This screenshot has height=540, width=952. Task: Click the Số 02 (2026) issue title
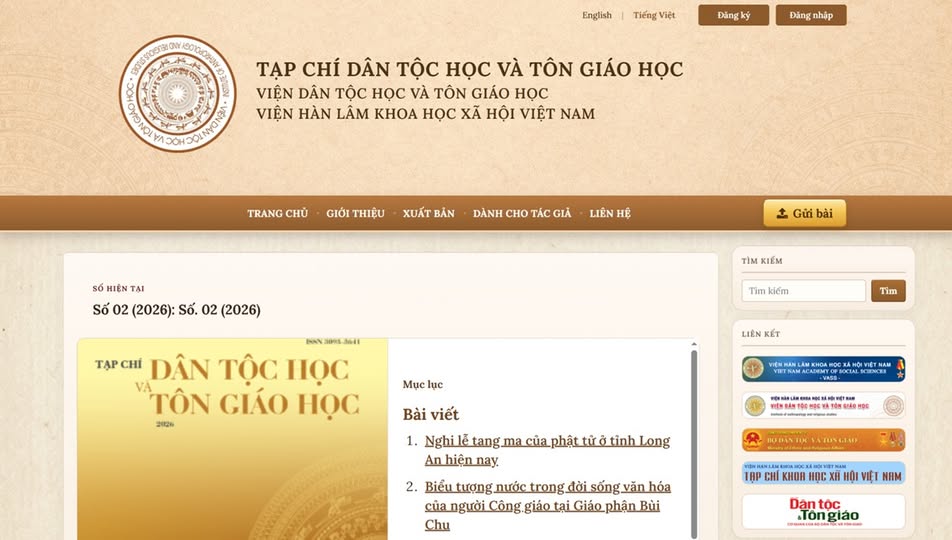click(177, 310)
